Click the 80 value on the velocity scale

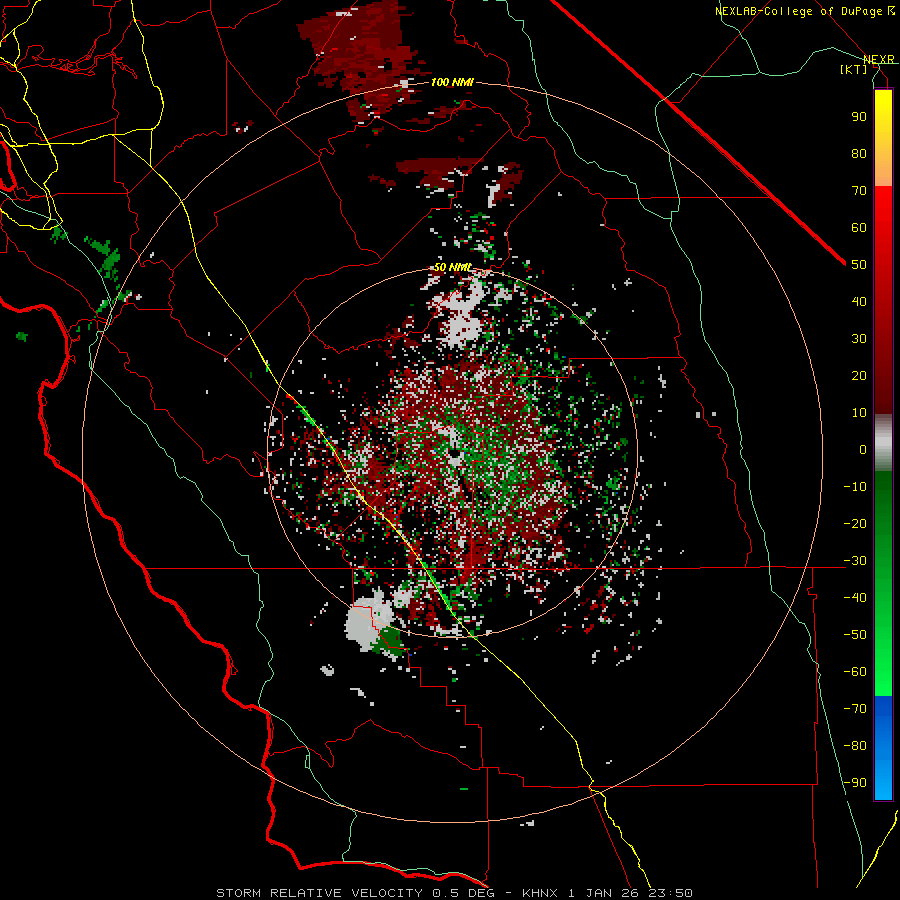859,153
